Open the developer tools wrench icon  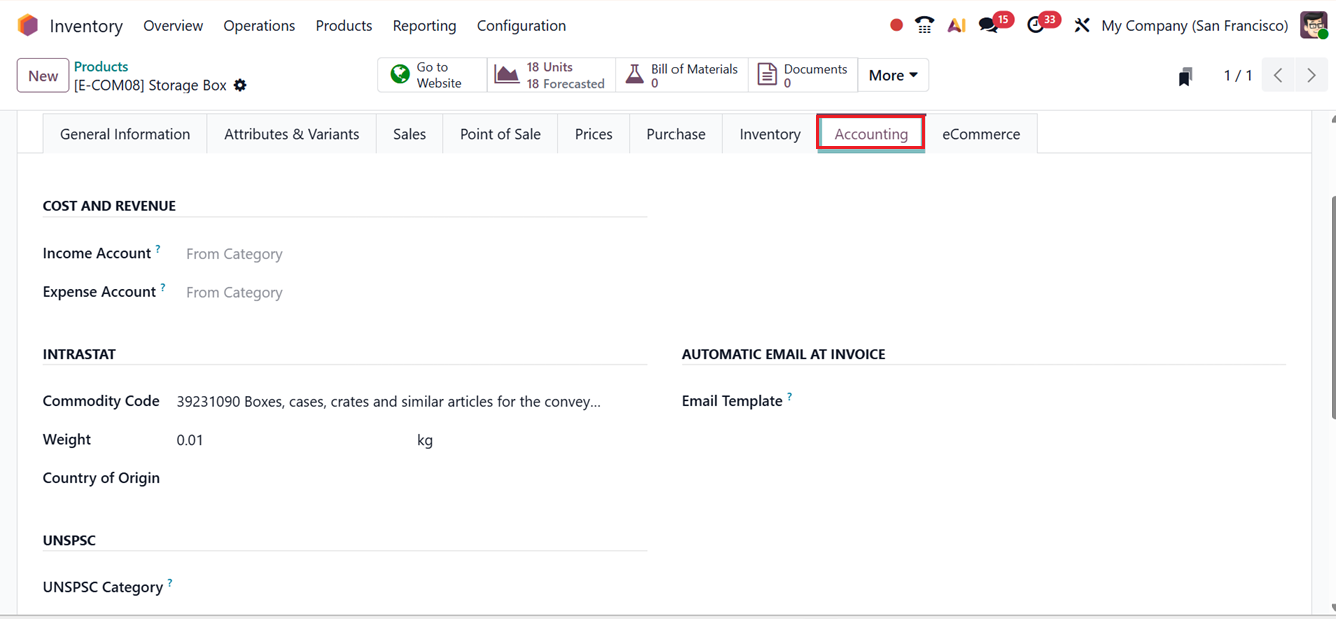[1082, 24]
